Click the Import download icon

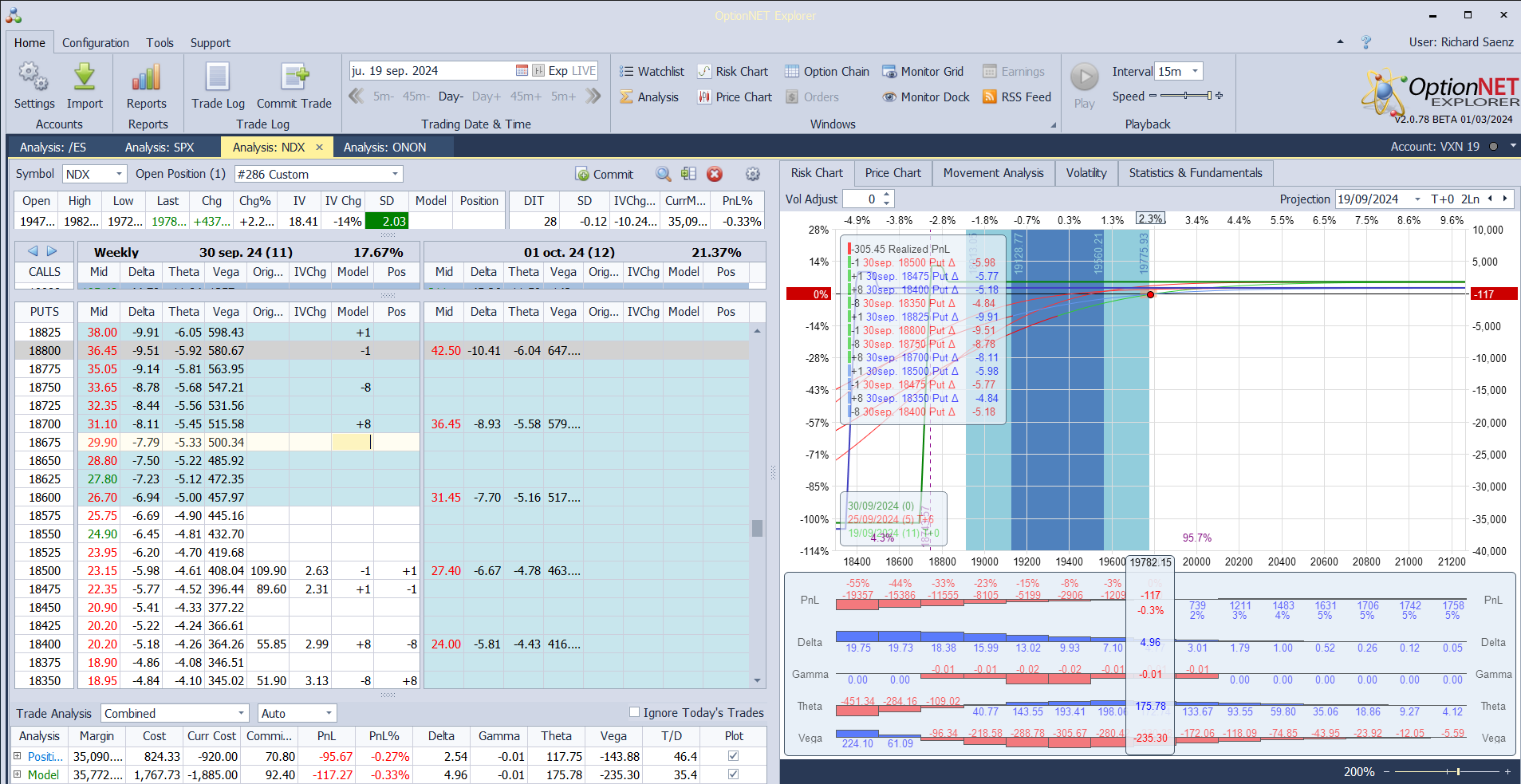85,78
